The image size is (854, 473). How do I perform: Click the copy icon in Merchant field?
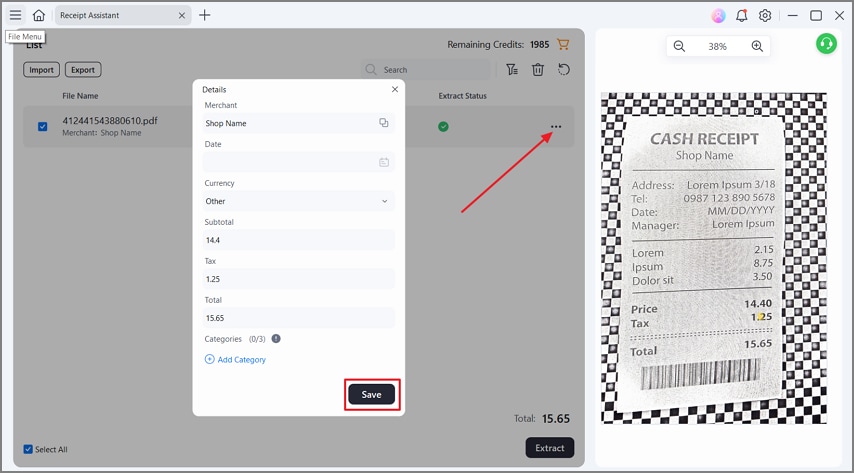(384, 123)
